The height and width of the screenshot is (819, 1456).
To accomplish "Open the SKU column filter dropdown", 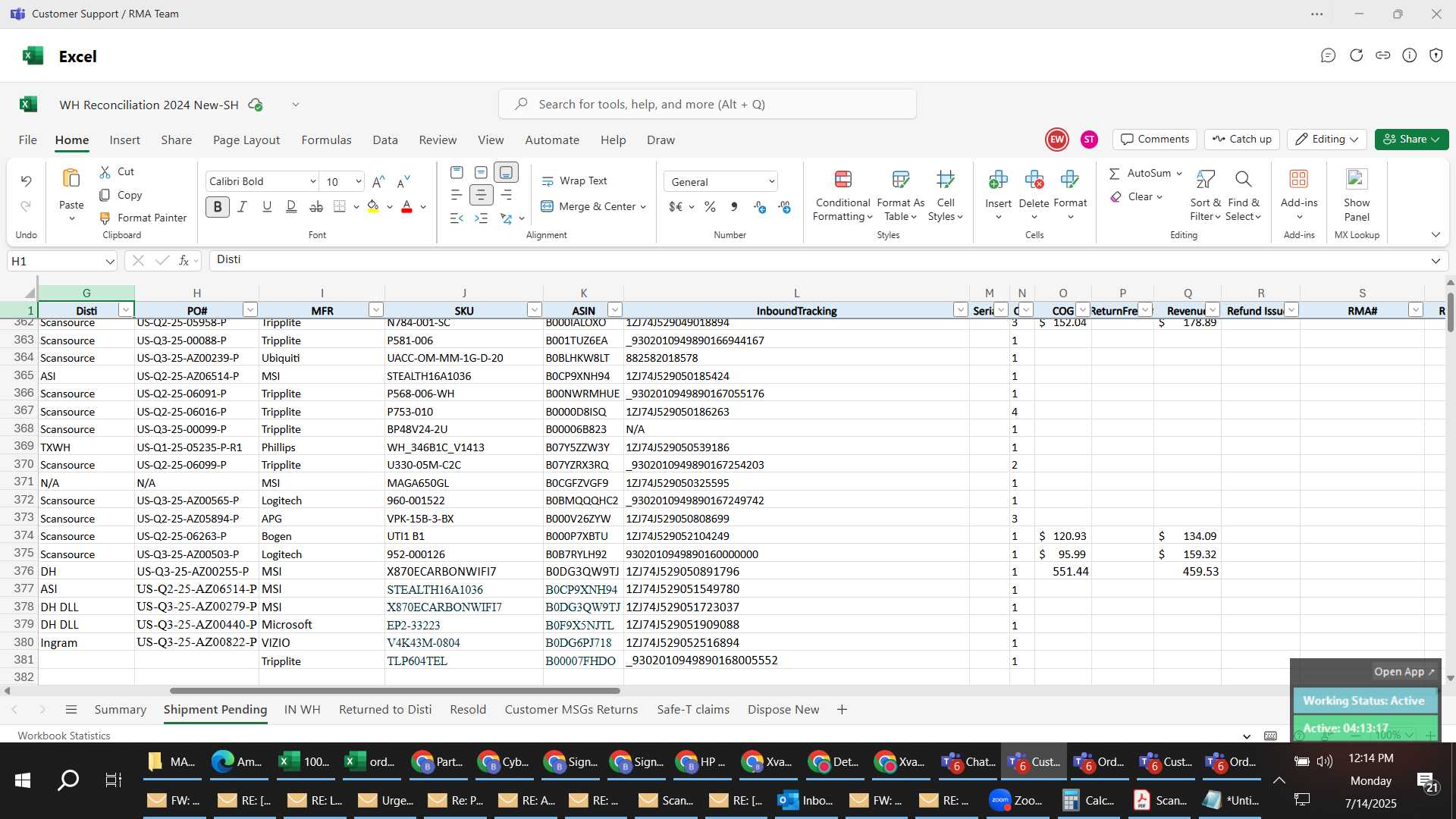I will tap(535, 310).
